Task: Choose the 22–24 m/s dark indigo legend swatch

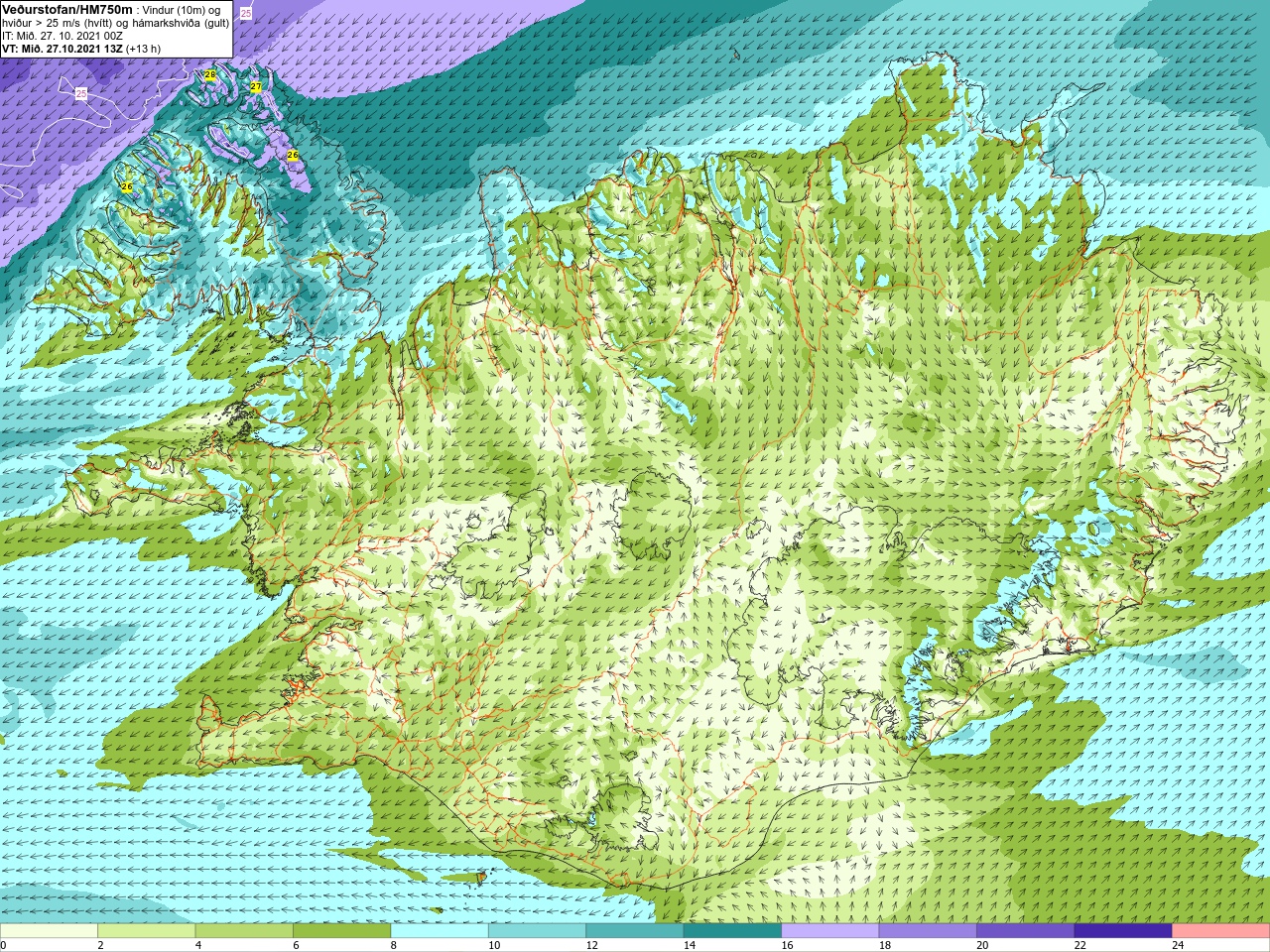Action: (x=1123, y=931)
